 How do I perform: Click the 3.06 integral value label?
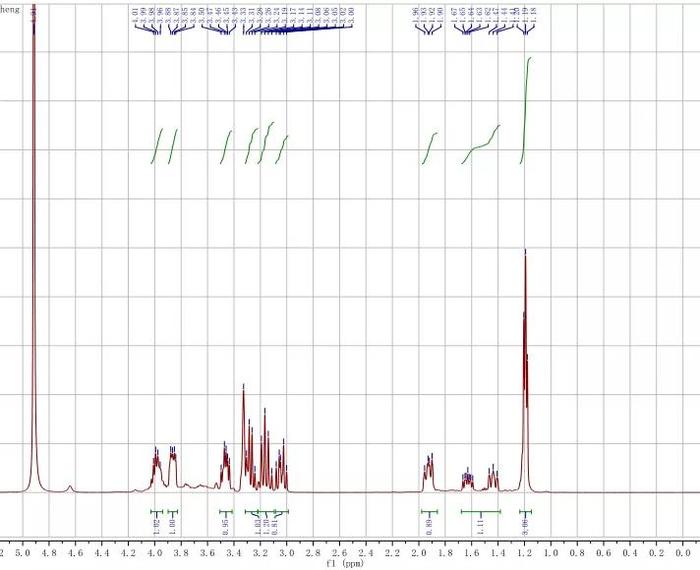tap(525, 528)
